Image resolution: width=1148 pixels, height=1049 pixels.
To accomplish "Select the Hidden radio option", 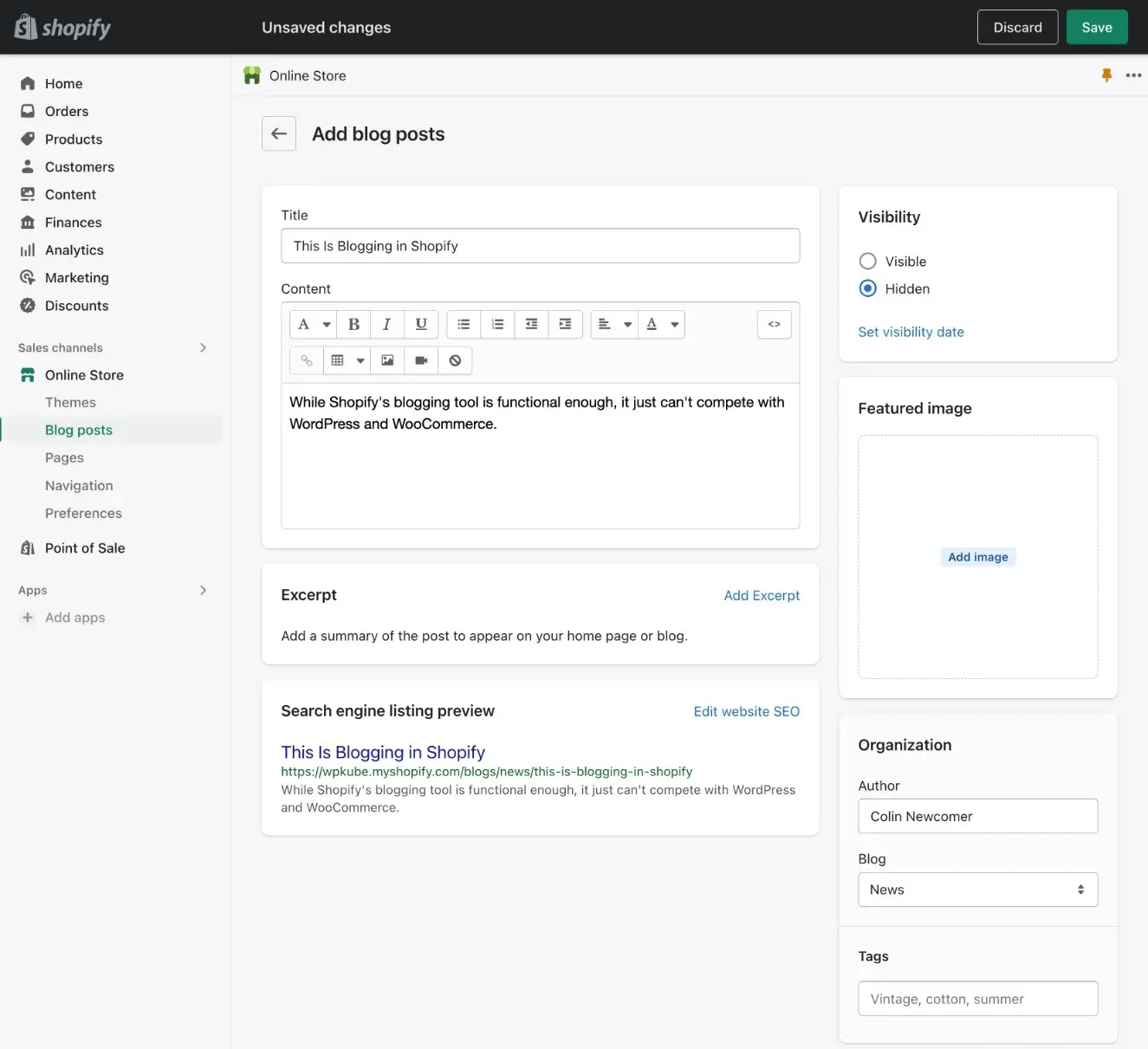I will tap(867, 288).
